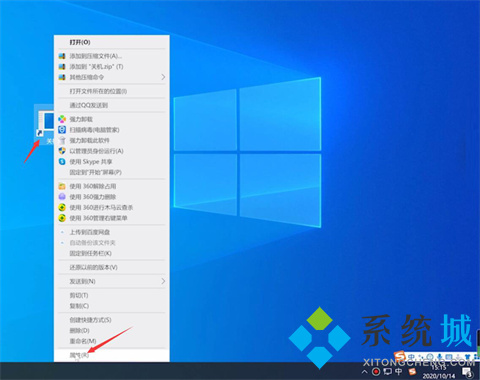The image size is (480, 380).
Task: Select 添加到 "关机.zip"(T) entry
Action: (x=112, y=67)
